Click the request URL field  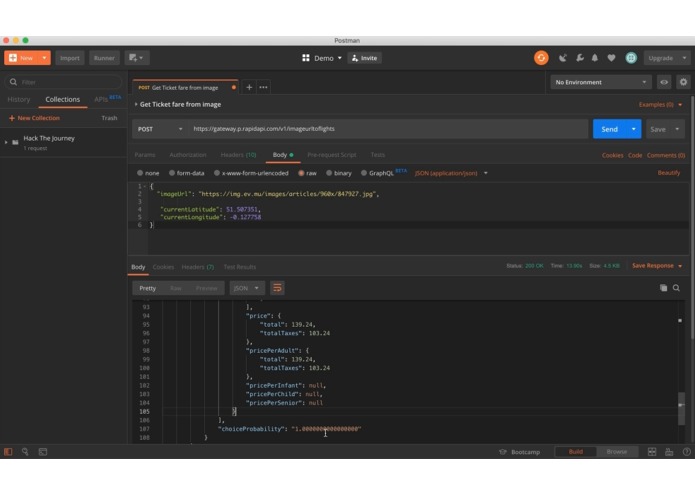pos(388,129)
